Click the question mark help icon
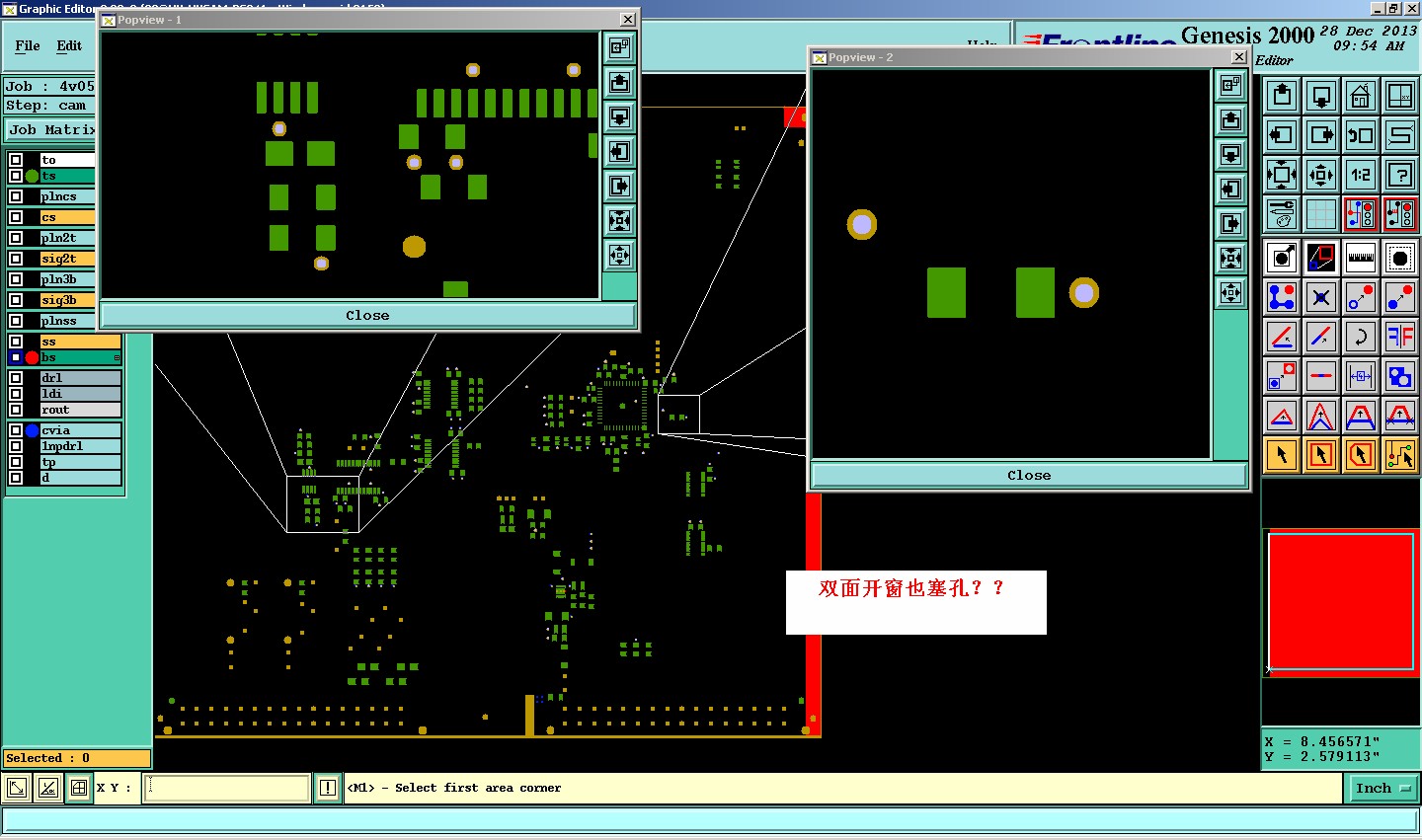Viewport: 1422px width, 840px height. point(1400,175)
